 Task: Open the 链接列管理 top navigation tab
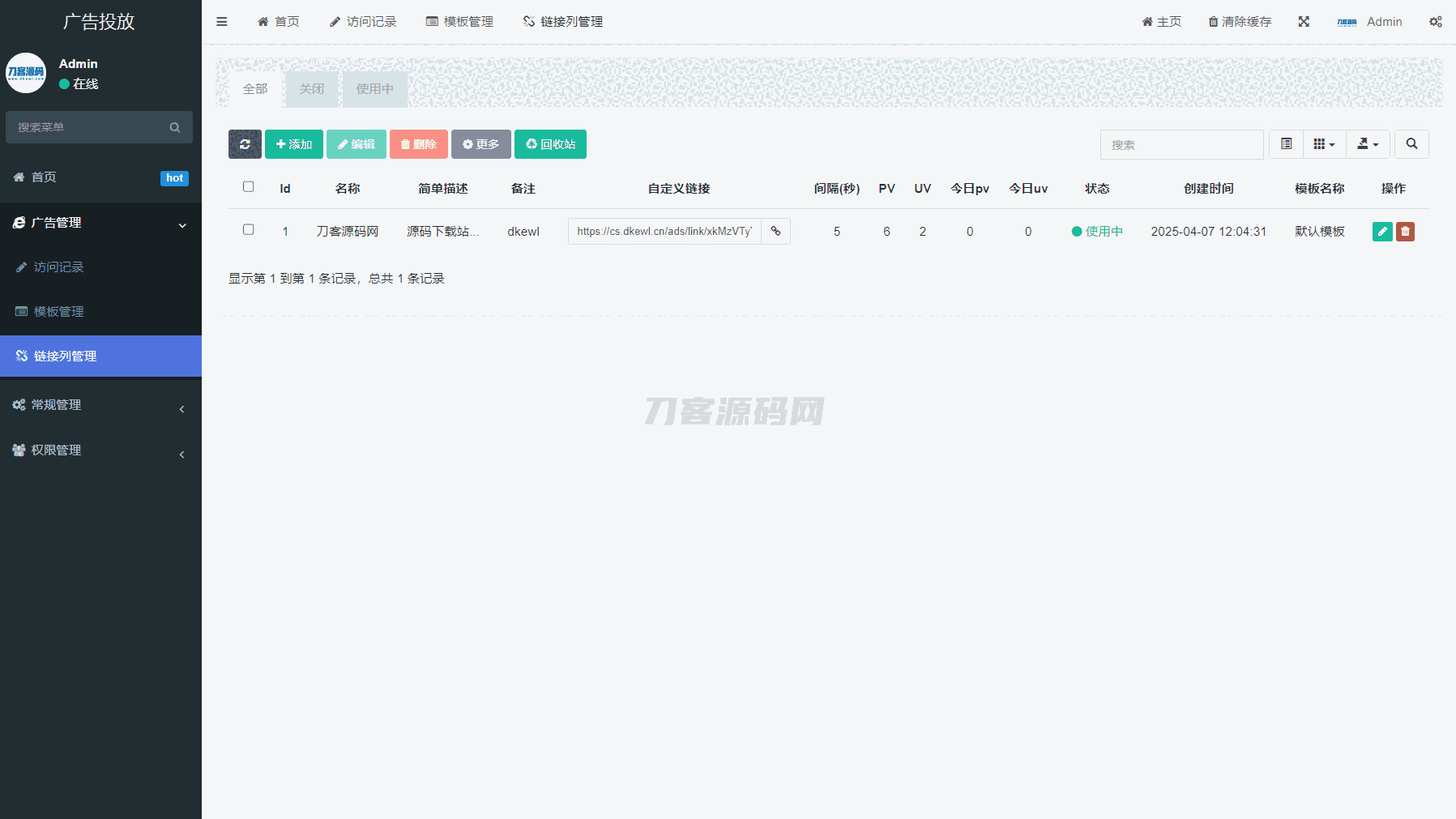[x=563, y=22]
